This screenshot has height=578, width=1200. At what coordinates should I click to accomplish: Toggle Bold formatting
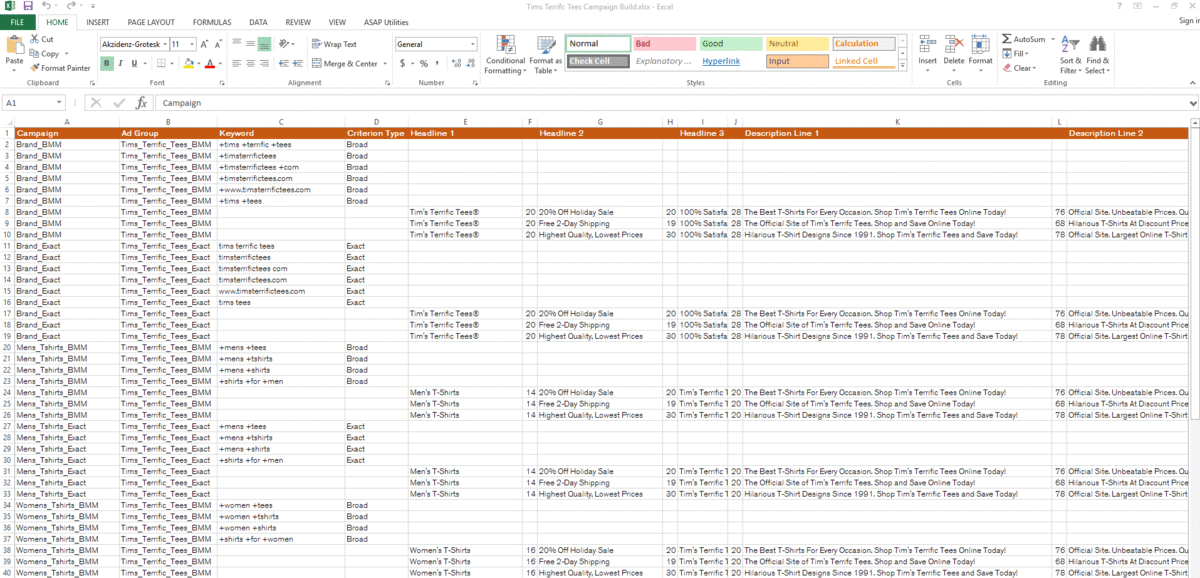point(106,64)
